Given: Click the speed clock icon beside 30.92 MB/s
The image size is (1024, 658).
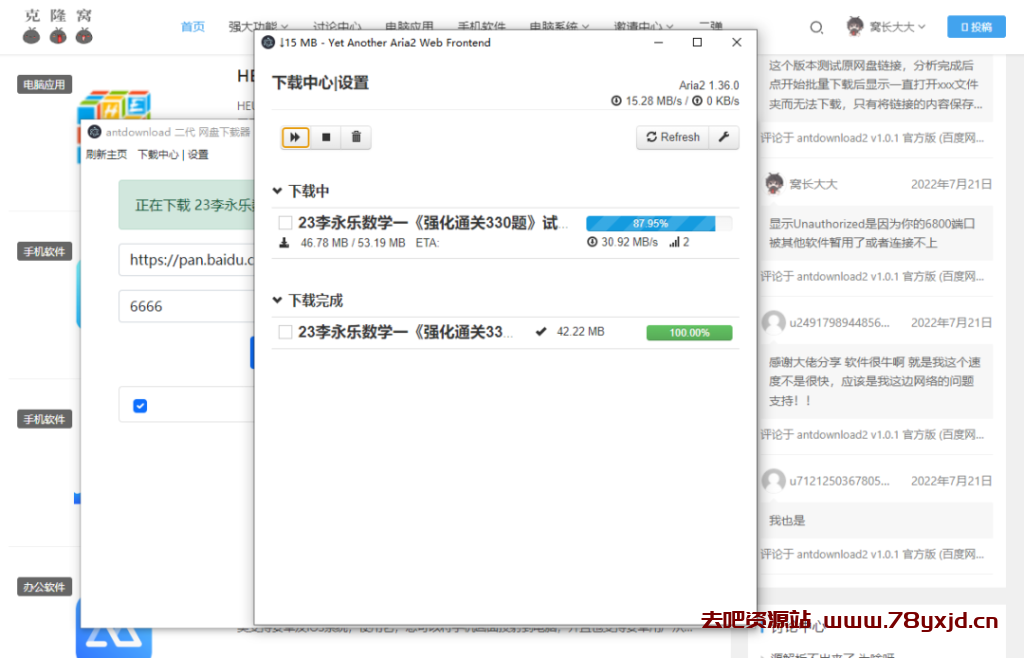Looking at the screenshot, I should pyautogui.click(x=592, y=242).
